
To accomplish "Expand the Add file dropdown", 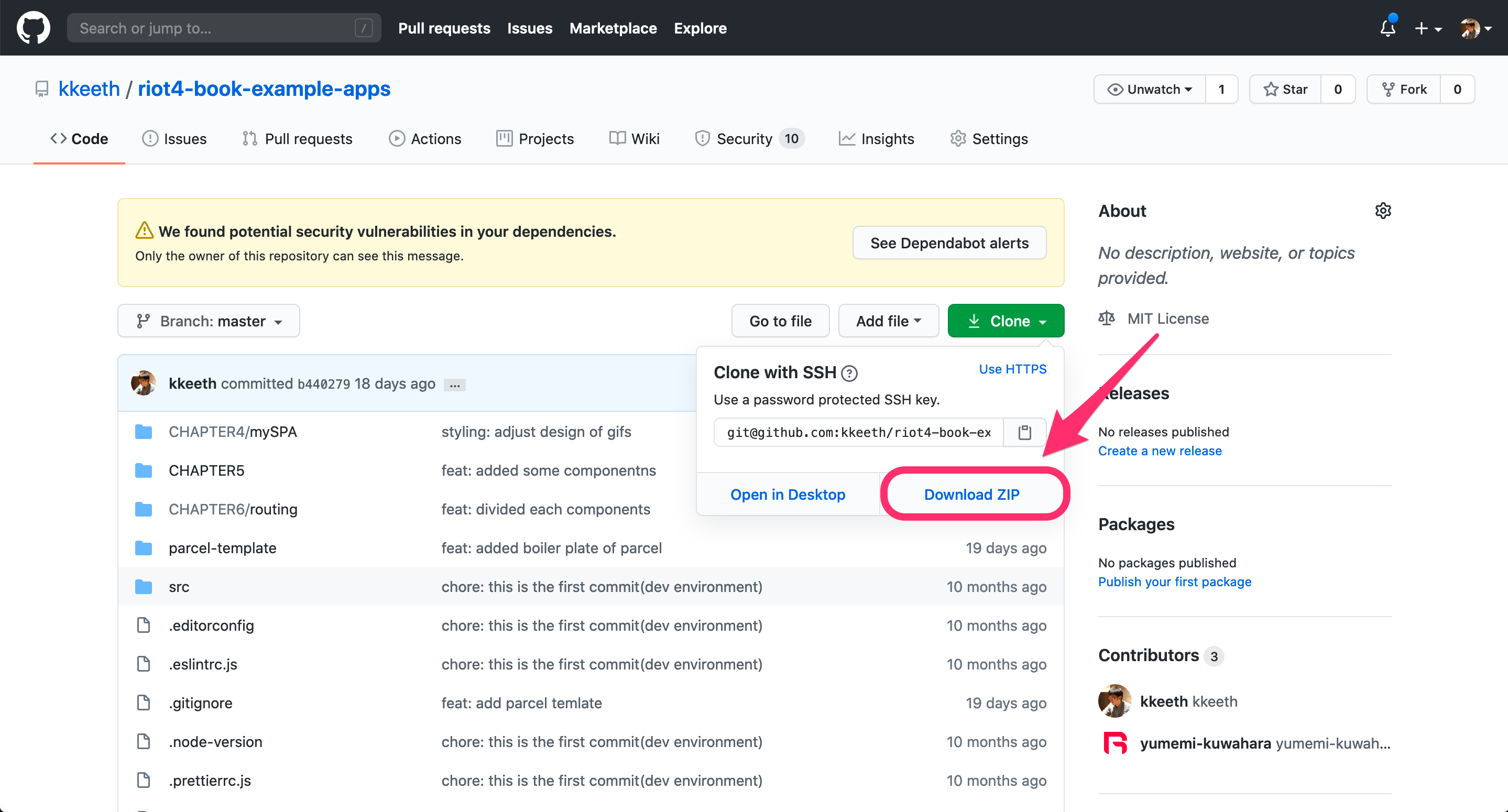I will [x=888, y=321].
